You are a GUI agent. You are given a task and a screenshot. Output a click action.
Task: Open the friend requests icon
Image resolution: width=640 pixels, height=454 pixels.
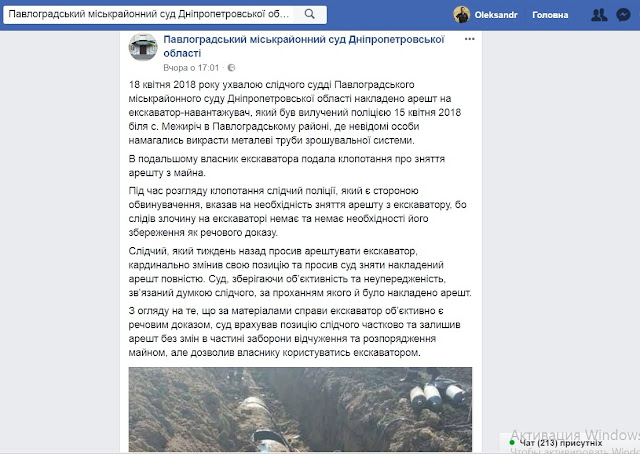[x=599, y=15]
